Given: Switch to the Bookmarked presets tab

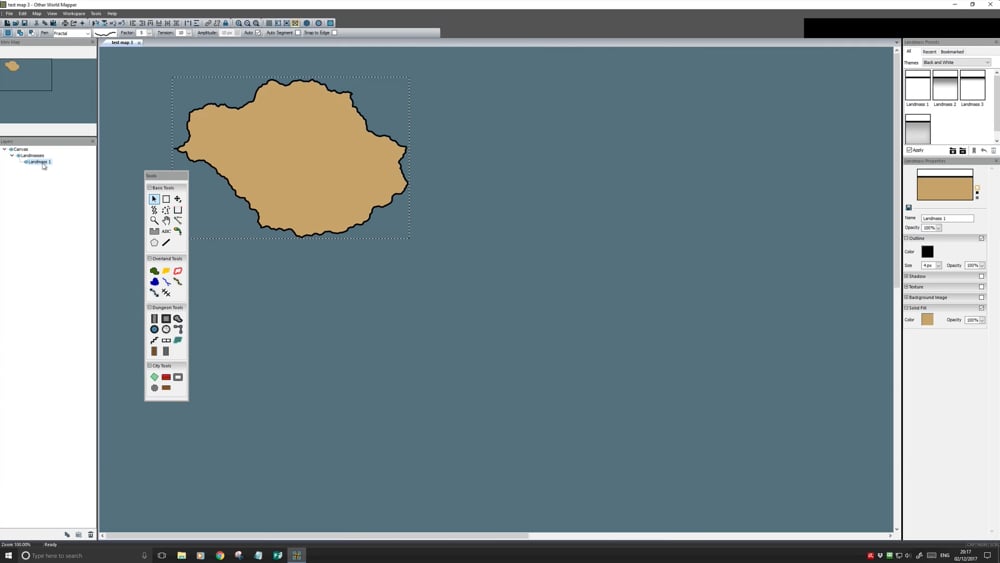Looking at the screenshot, I should [952, 52].
